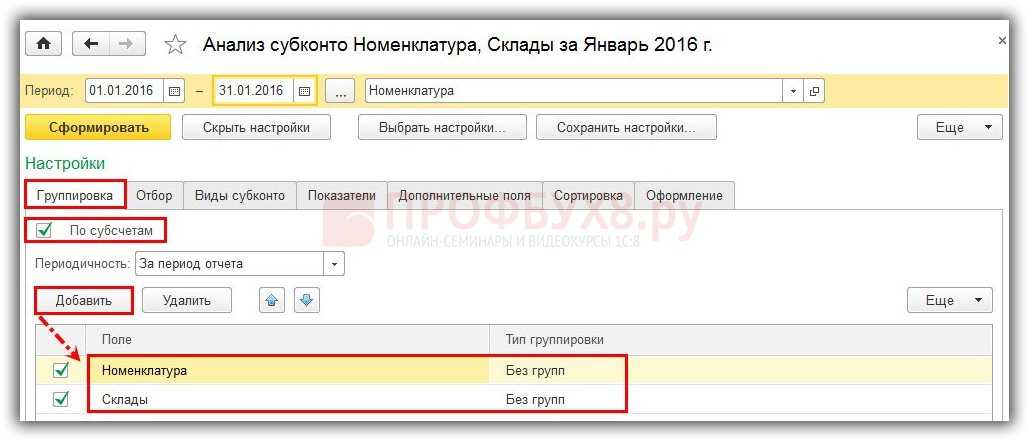The width and height of the screenshot is (1029, 441).
Task: Move the selected grouping row down
Action: tap(306, 301)
